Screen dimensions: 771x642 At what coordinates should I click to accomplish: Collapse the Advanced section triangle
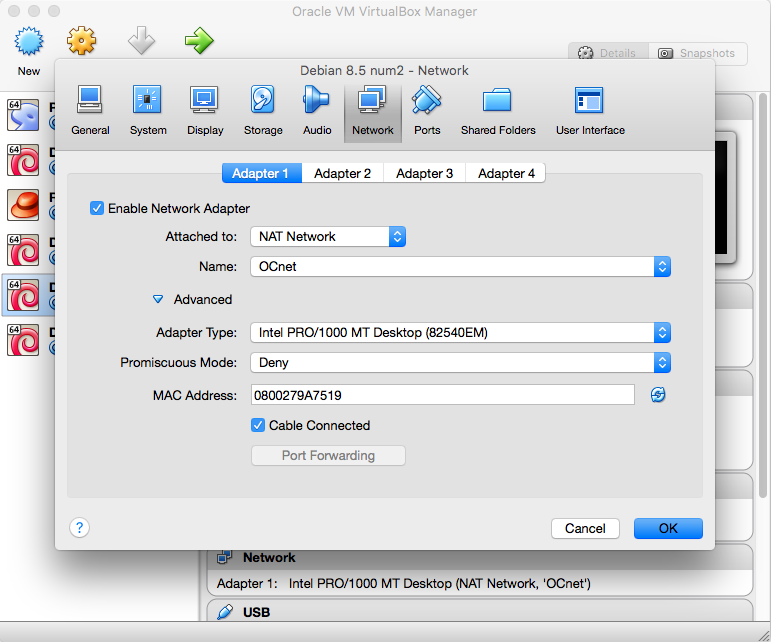tap(158, 299)
